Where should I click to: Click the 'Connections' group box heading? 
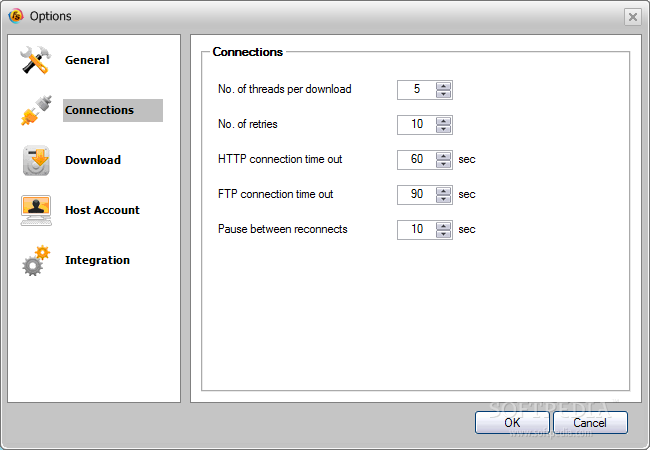(x=247, y=52)
